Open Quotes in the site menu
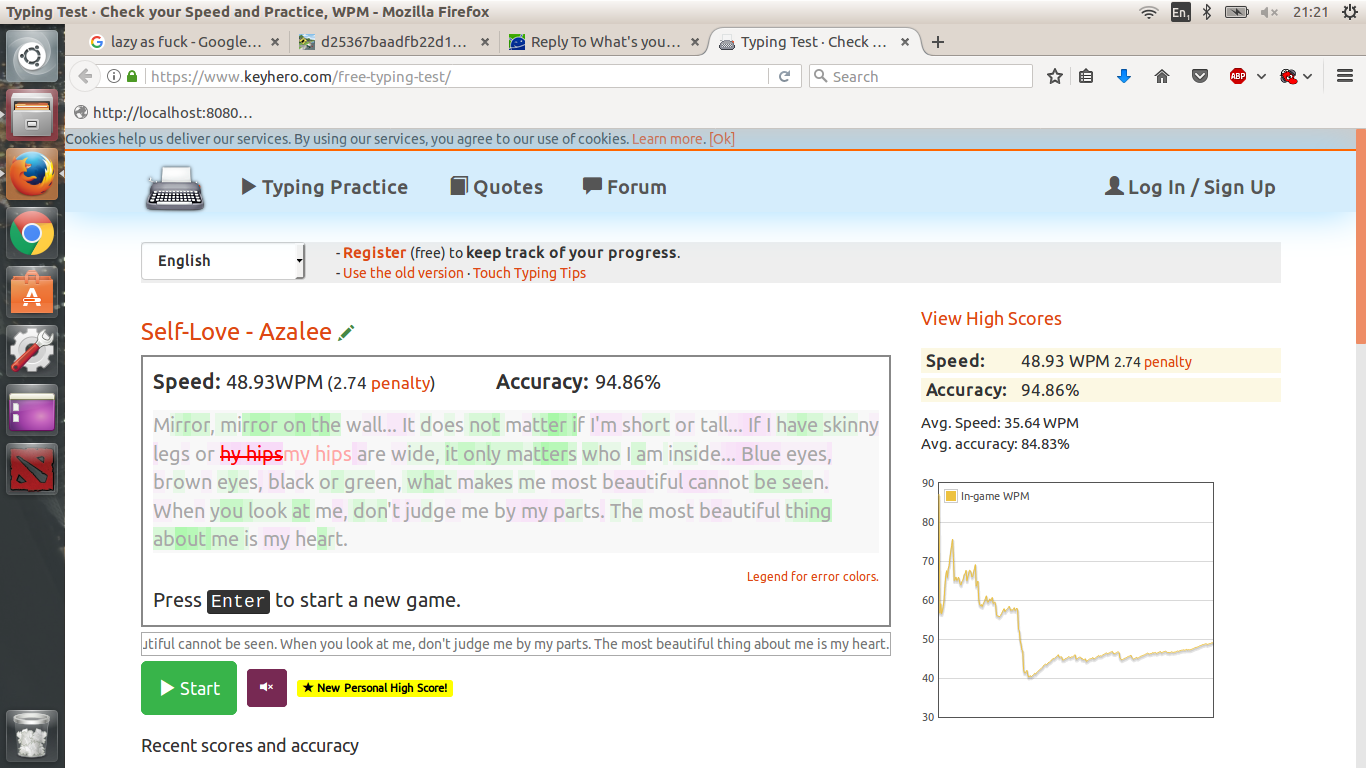The image size is (1366, 768). (x=496, y=187)
